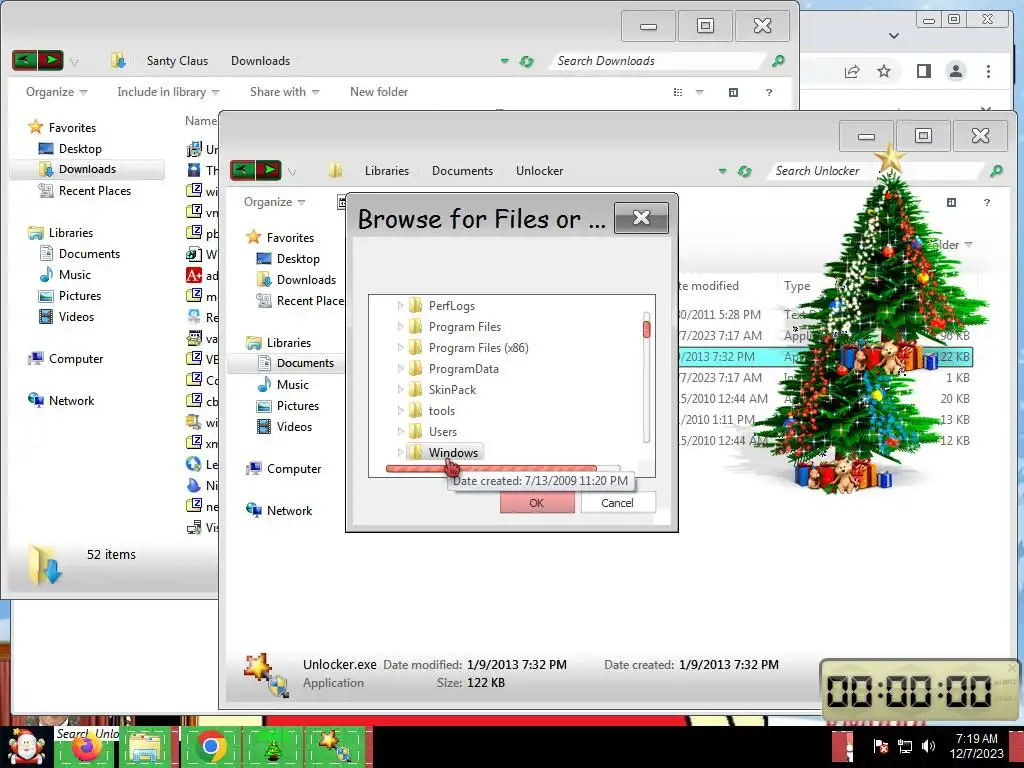Click the Search Downloads field
1024x768 pixels.
[656, 61]
